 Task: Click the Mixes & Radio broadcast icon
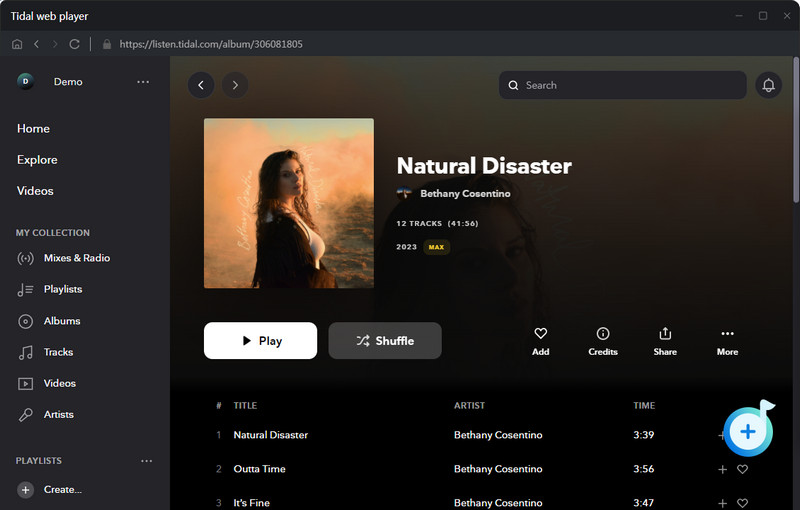pos(26,259)
